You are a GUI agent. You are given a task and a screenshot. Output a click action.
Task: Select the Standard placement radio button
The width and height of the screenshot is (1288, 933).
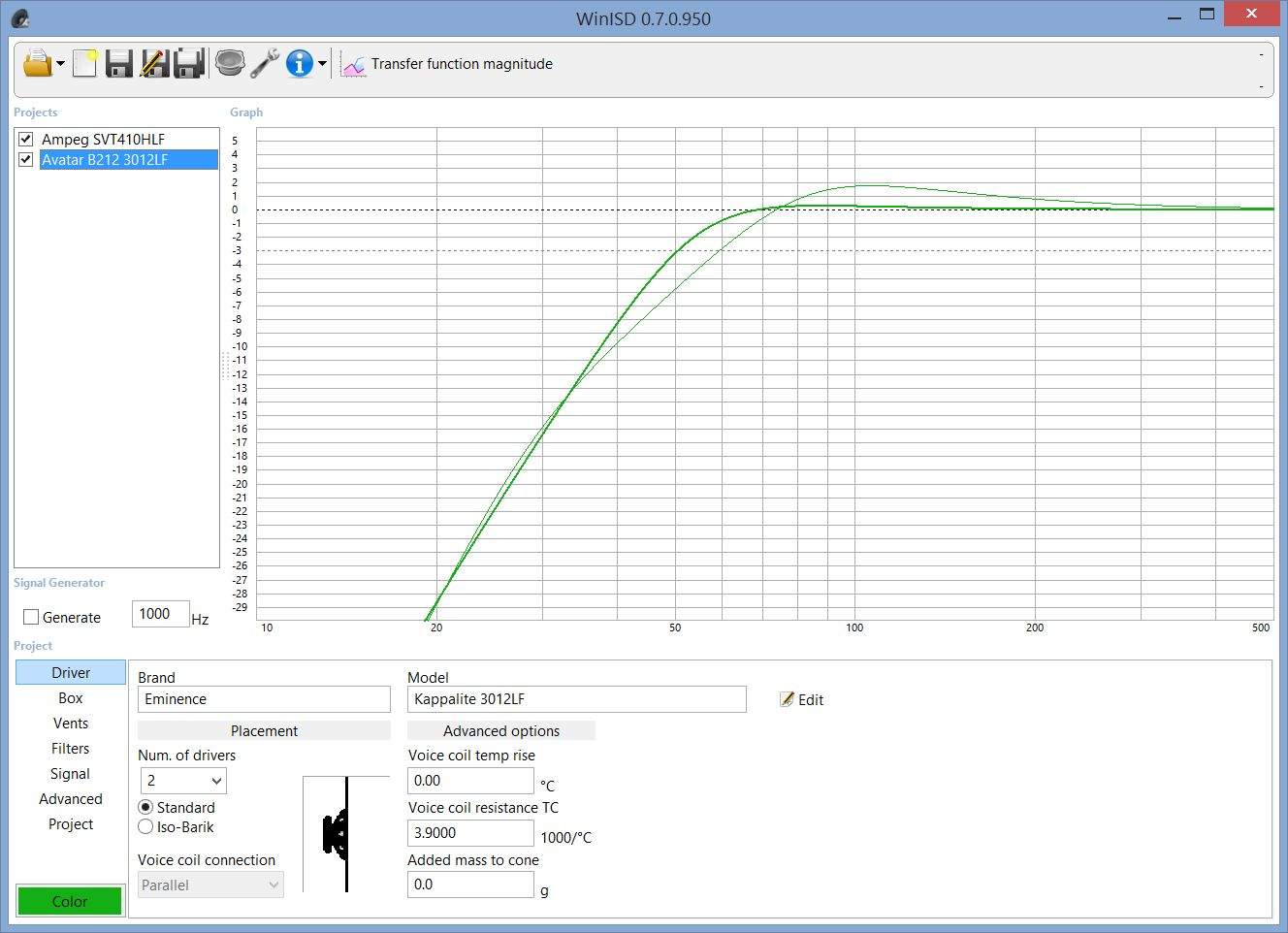click(x=146, y=807)
